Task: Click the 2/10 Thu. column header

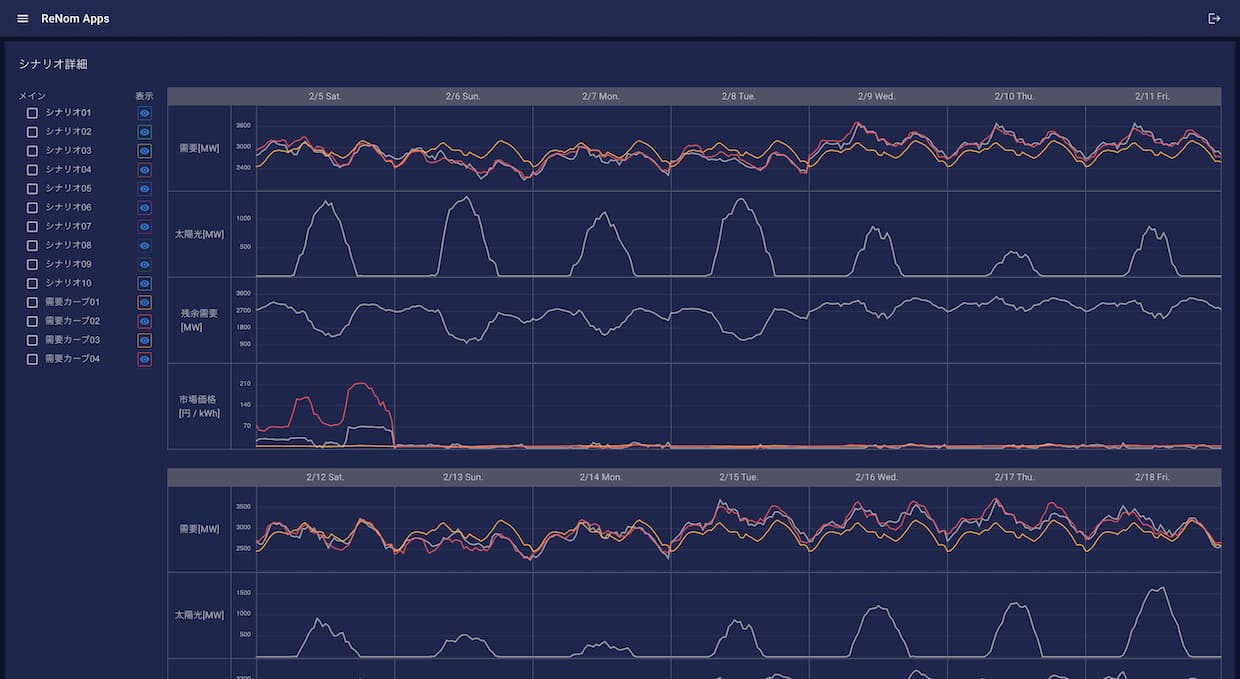Action: tap(1015, 96)
